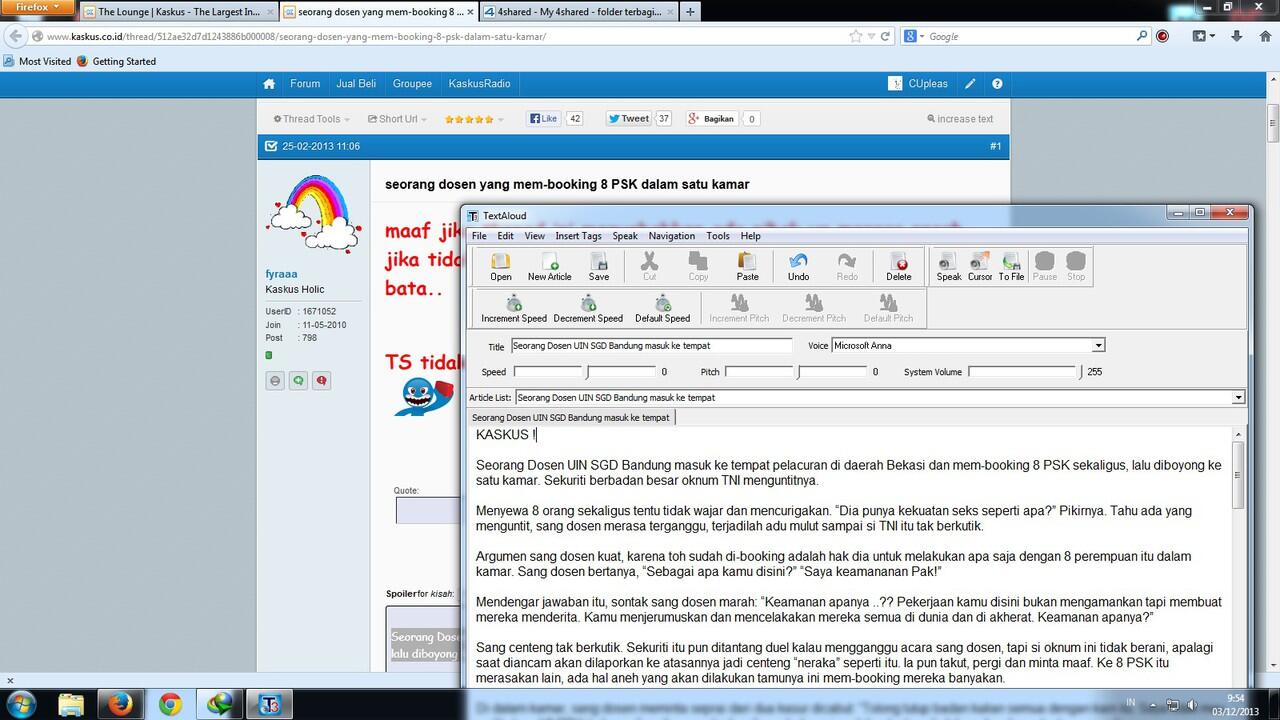Open TextAloud Help menu

click(x=750, y=236)
